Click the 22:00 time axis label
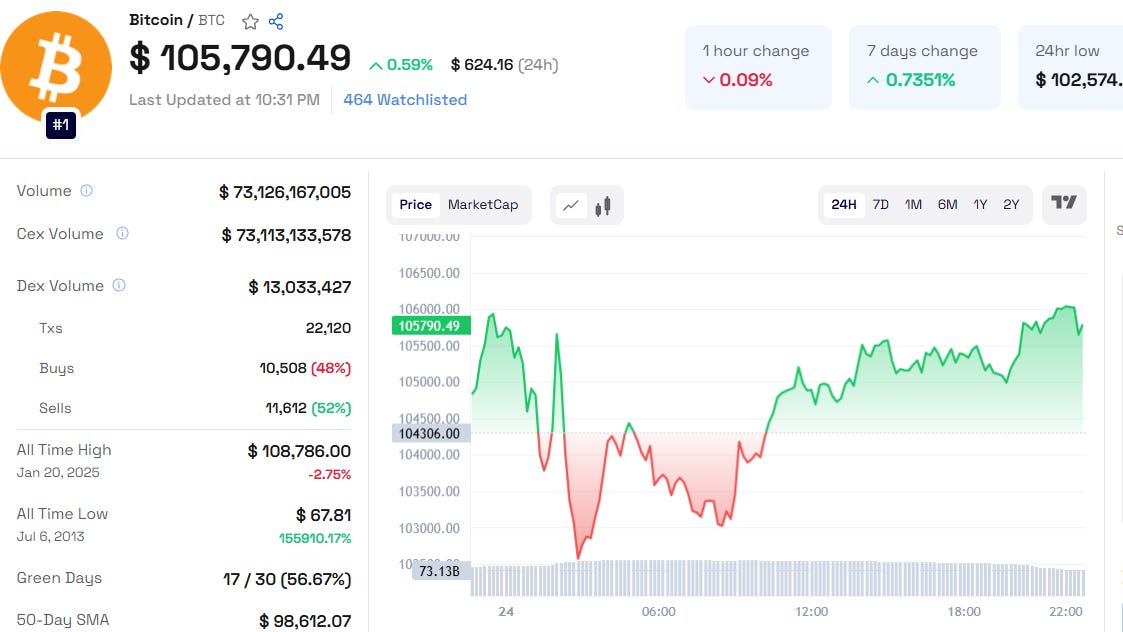Image resolution: width=1123 pixels, height=632 pixels. 1066,611
